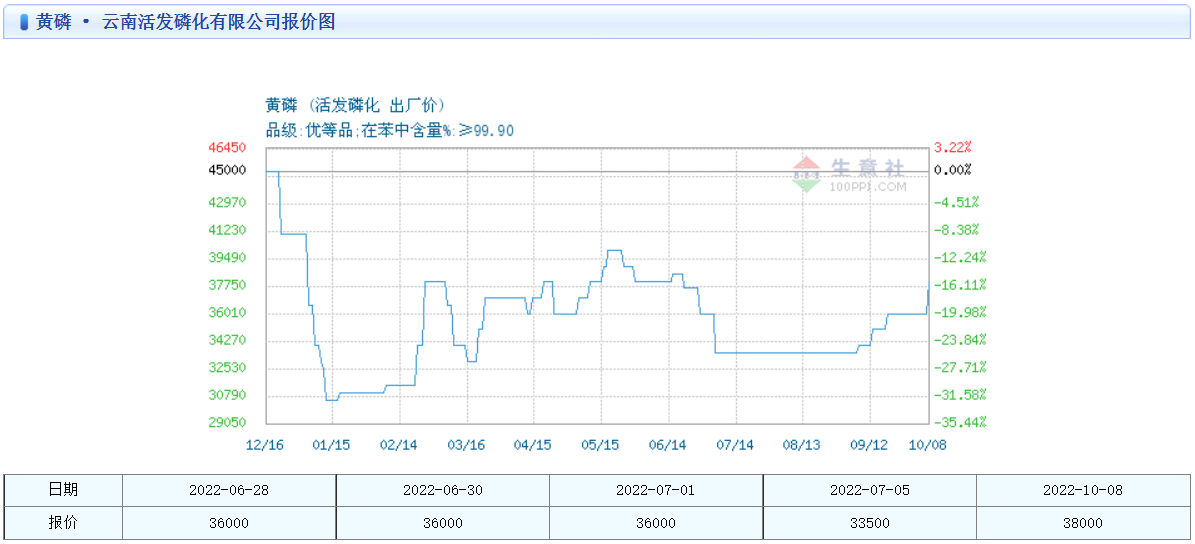
Task: Click y-axis value 30790
Action: click(x=228, y=395)
